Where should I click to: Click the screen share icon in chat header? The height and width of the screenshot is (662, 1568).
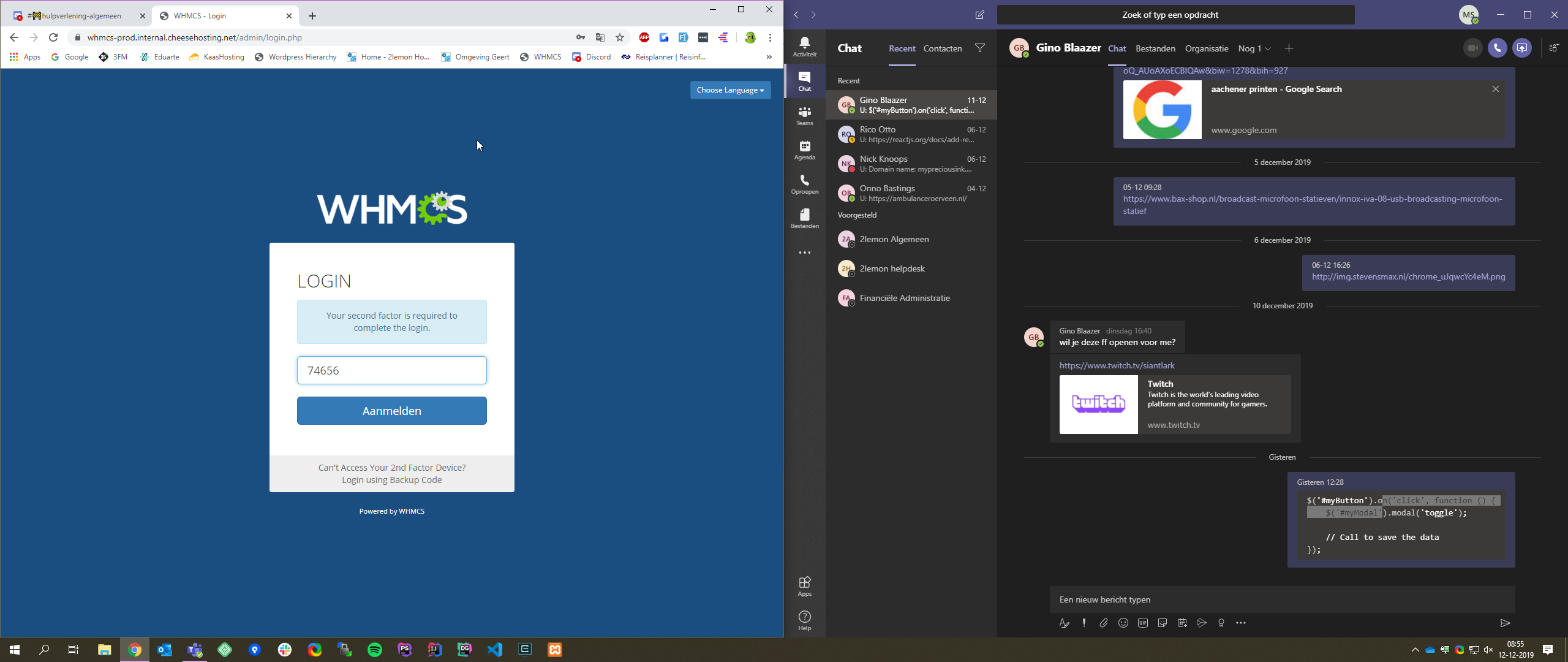[x=1521, y=48]
